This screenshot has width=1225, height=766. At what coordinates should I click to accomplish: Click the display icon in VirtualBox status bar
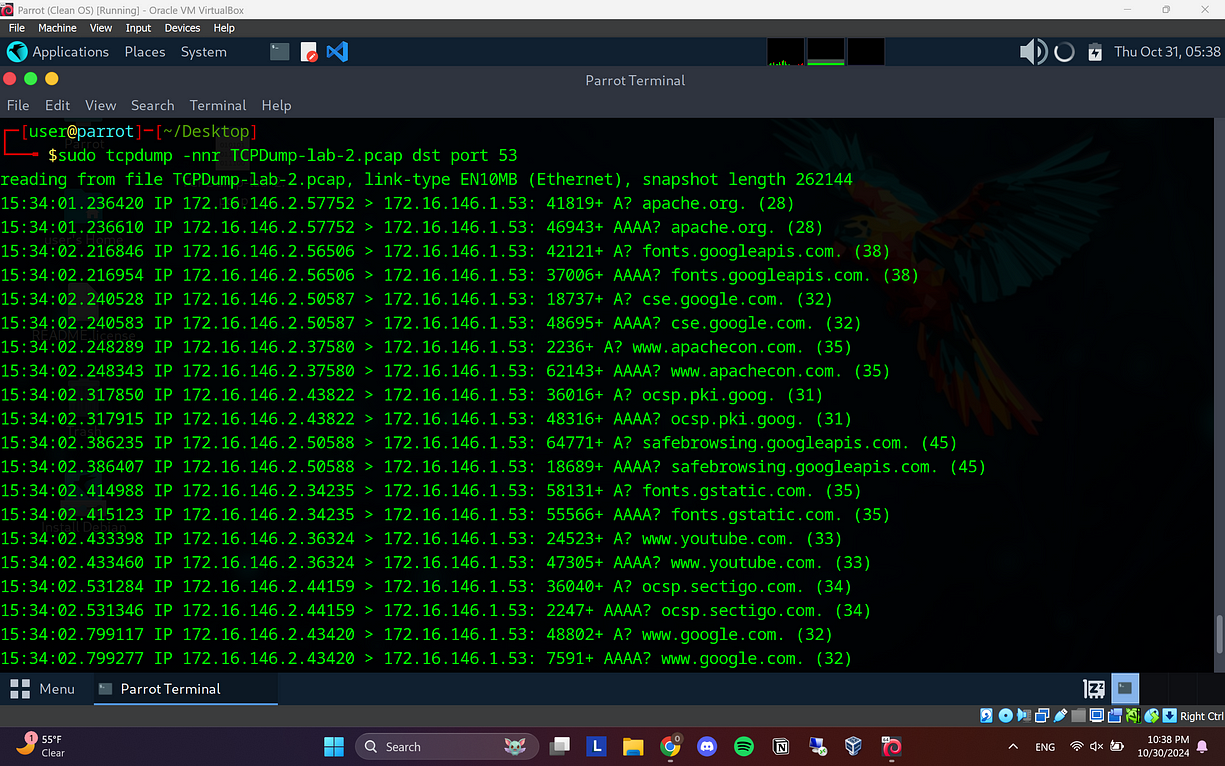(x=1096, y=715)
